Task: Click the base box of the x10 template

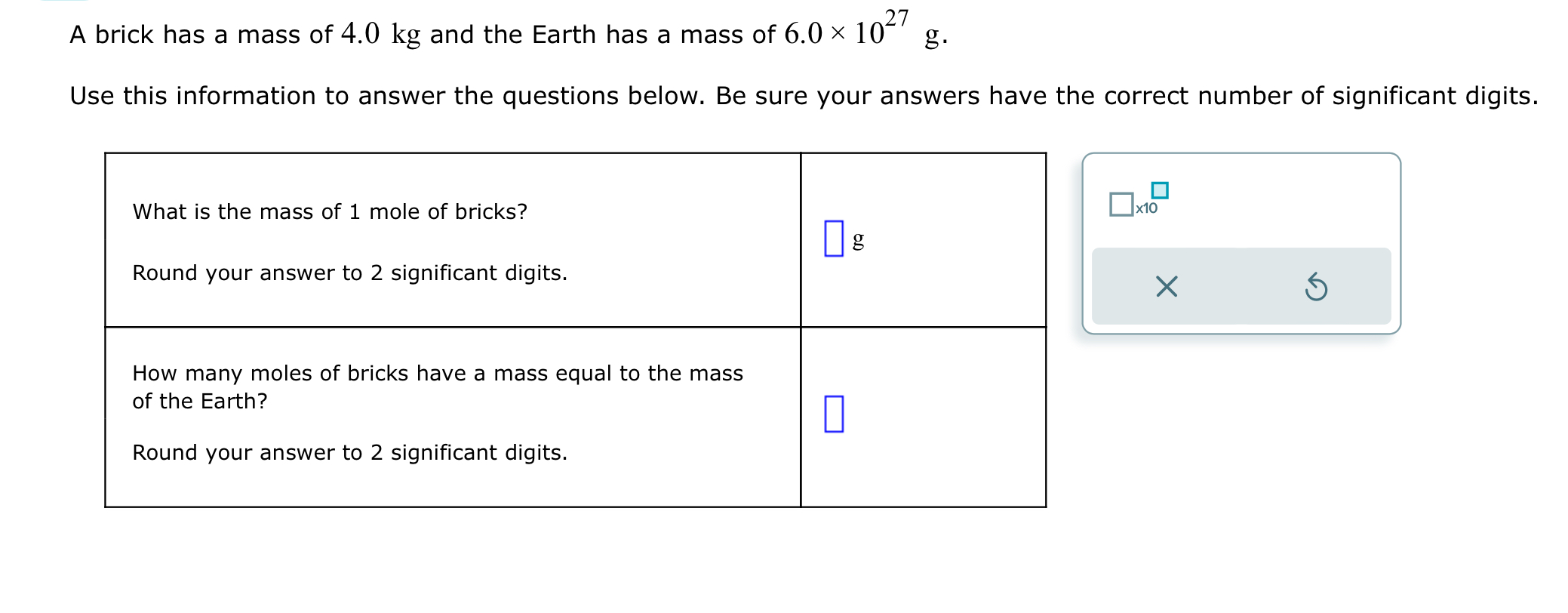Action: pyautogui.click(x=1120, y=204)
